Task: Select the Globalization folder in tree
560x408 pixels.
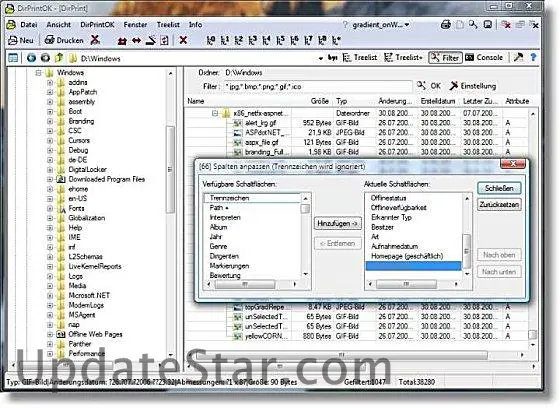Action: pos(87,218)
